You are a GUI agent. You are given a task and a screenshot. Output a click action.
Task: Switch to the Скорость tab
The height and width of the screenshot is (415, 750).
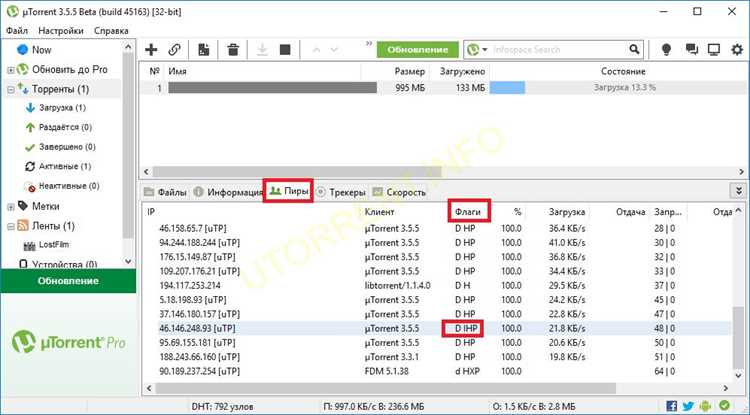(x=399, y=192)
